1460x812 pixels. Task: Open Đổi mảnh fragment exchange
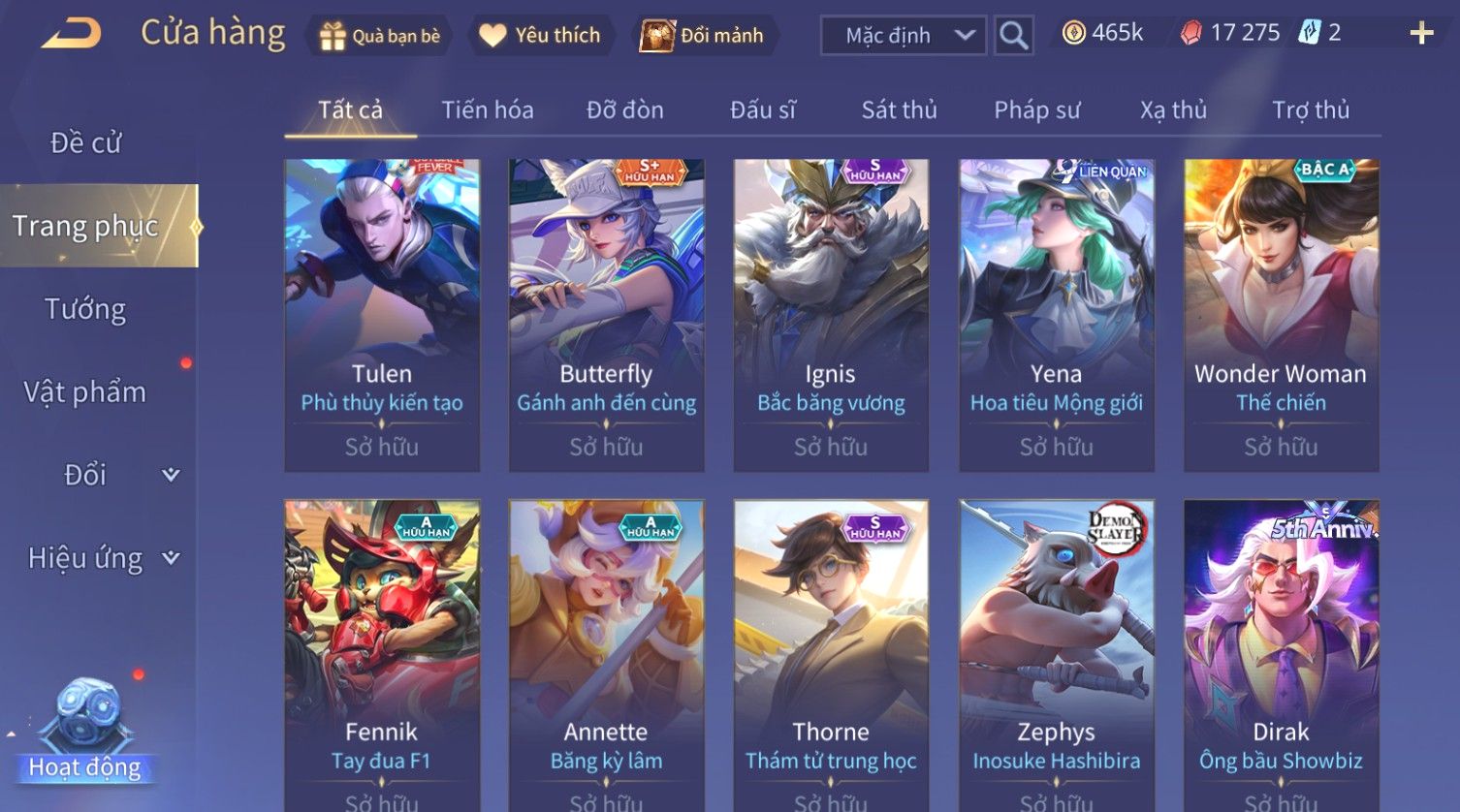[x=656, y=36]
